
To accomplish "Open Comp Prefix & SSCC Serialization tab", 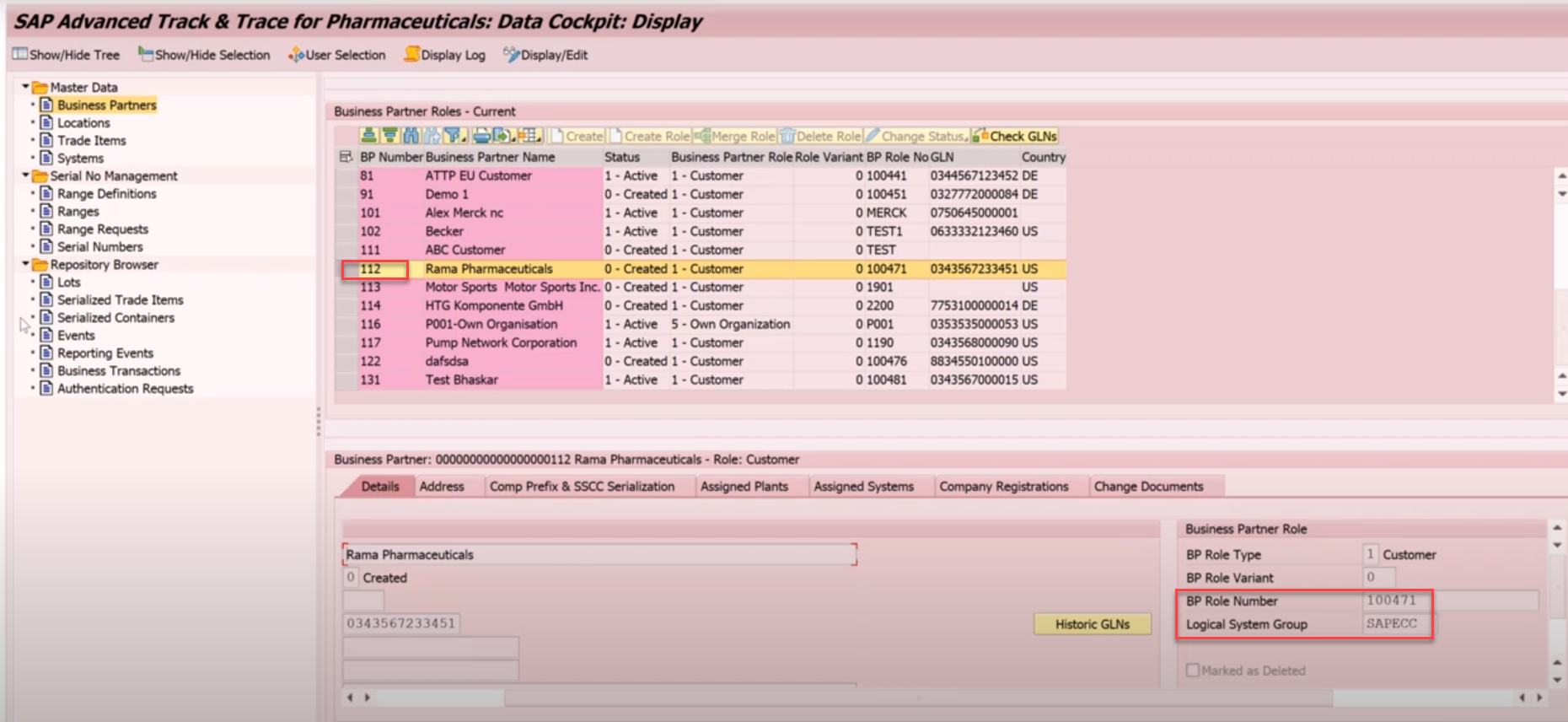I will point(582,487).
